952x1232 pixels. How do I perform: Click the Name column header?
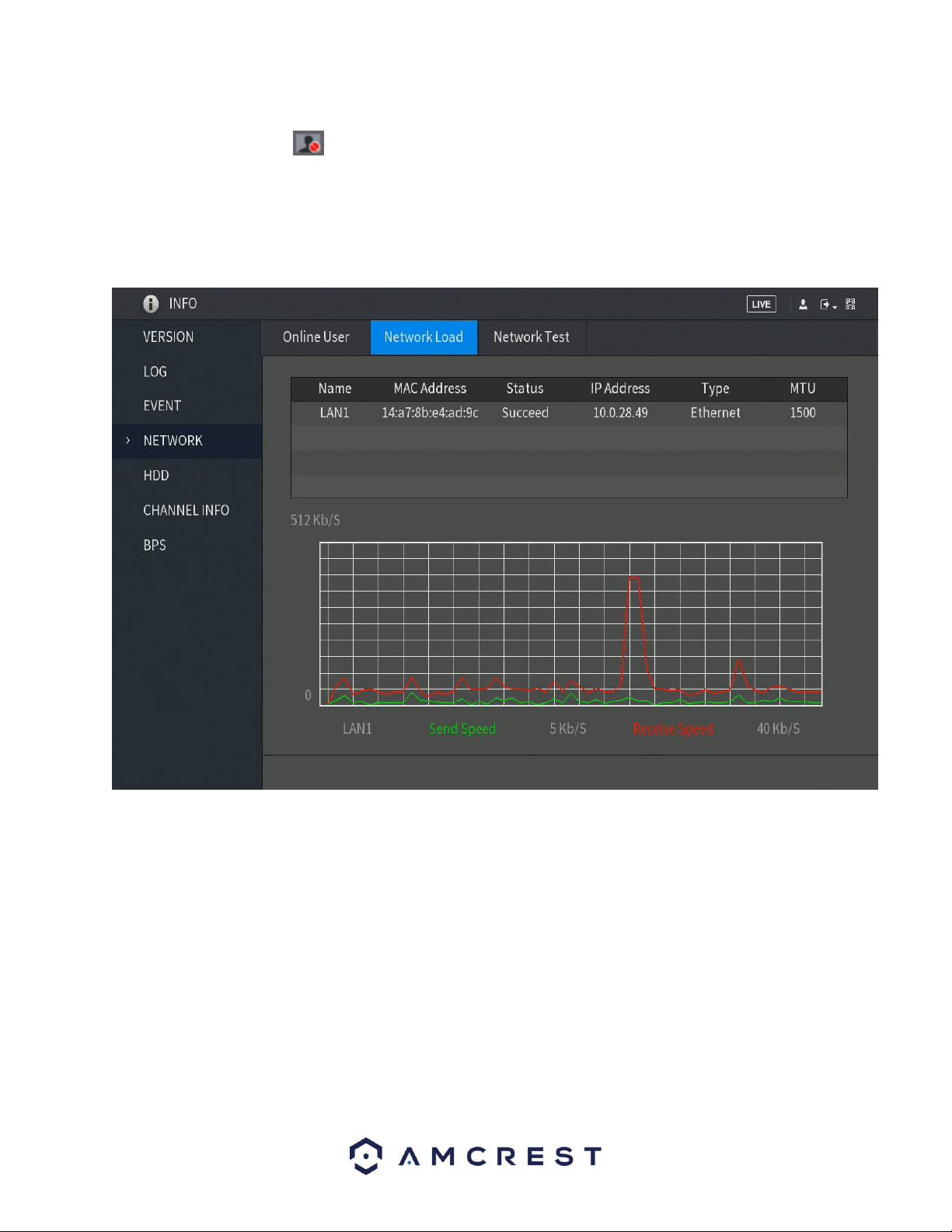[x=335, y=389]
